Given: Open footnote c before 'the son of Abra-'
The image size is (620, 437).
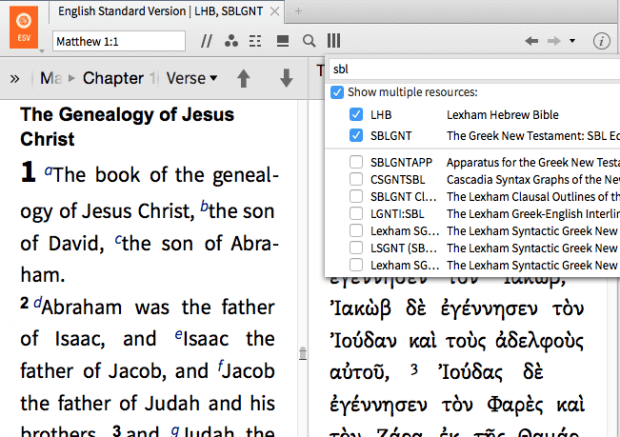Looking at the screenshot, I should [x=118, y=239].
